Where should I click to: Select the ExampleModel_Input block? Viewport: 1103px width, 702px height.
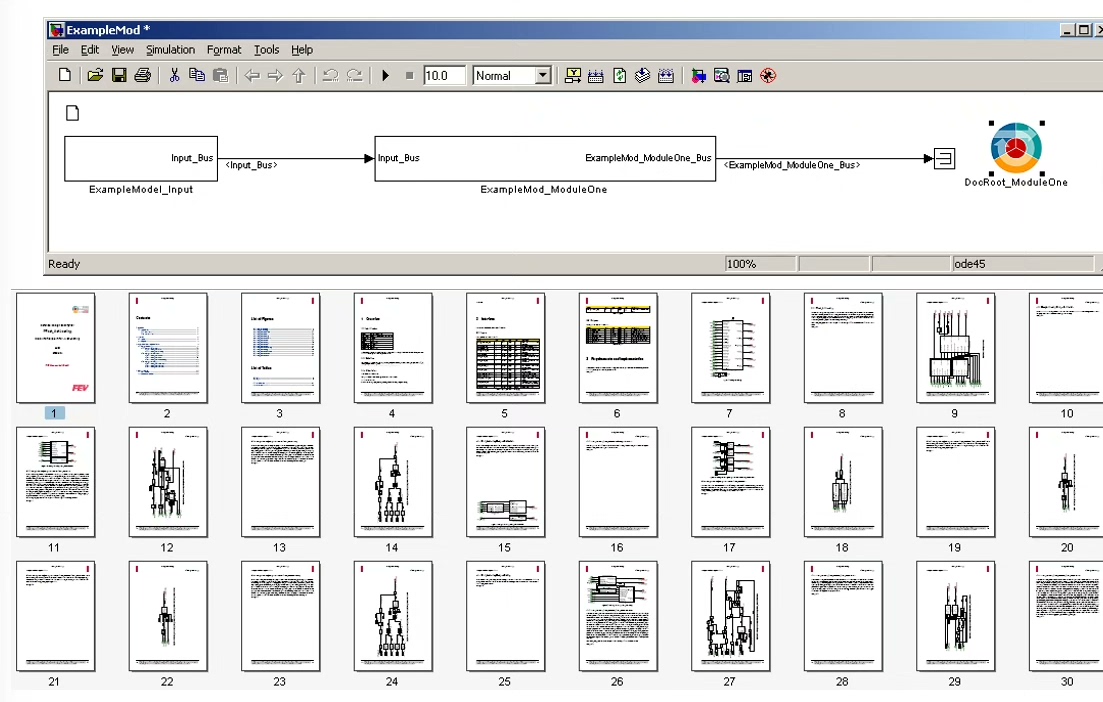tap(141, 158)
